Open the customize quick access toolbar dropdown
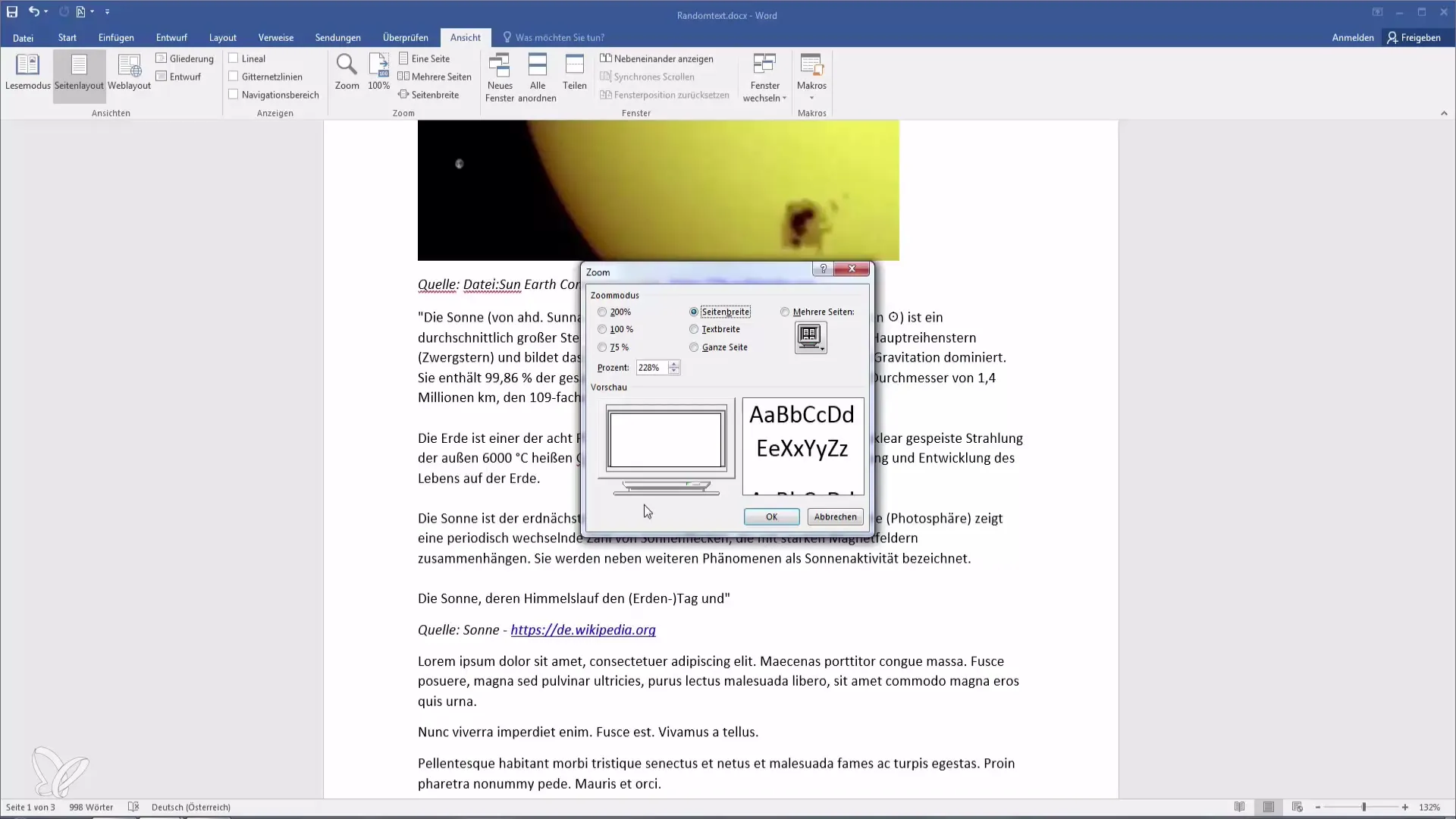This screenshot has width=1456, height=819. tap(107, 11)
